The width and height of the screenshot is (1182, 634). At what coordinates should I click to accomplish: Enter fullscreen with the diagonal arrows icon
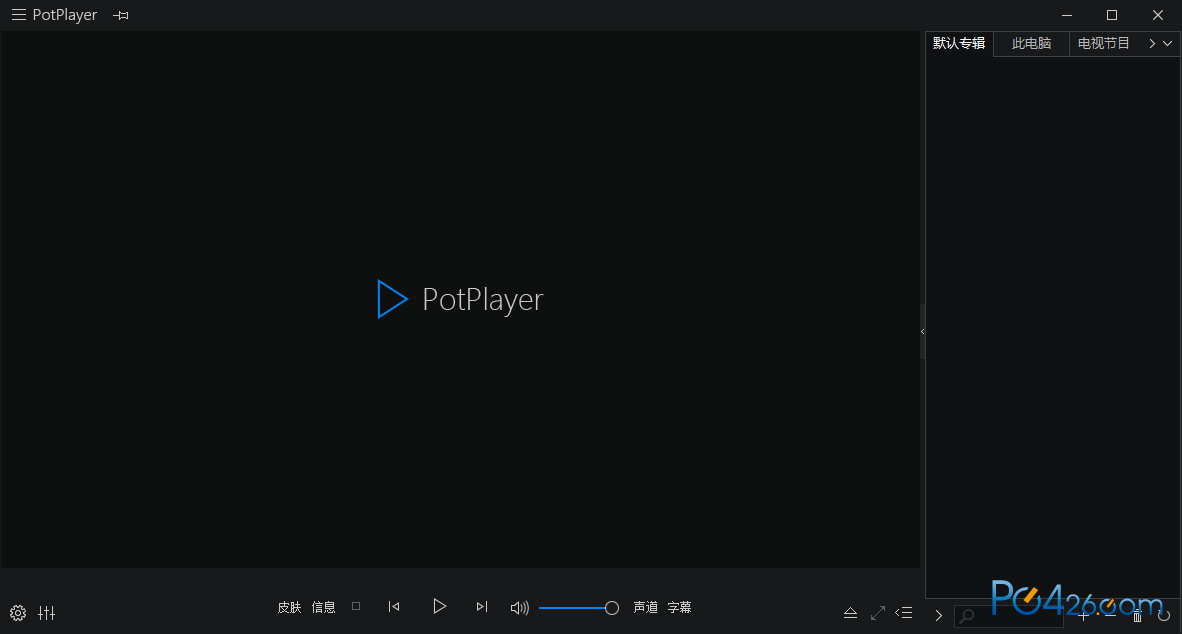pos(877,613)
